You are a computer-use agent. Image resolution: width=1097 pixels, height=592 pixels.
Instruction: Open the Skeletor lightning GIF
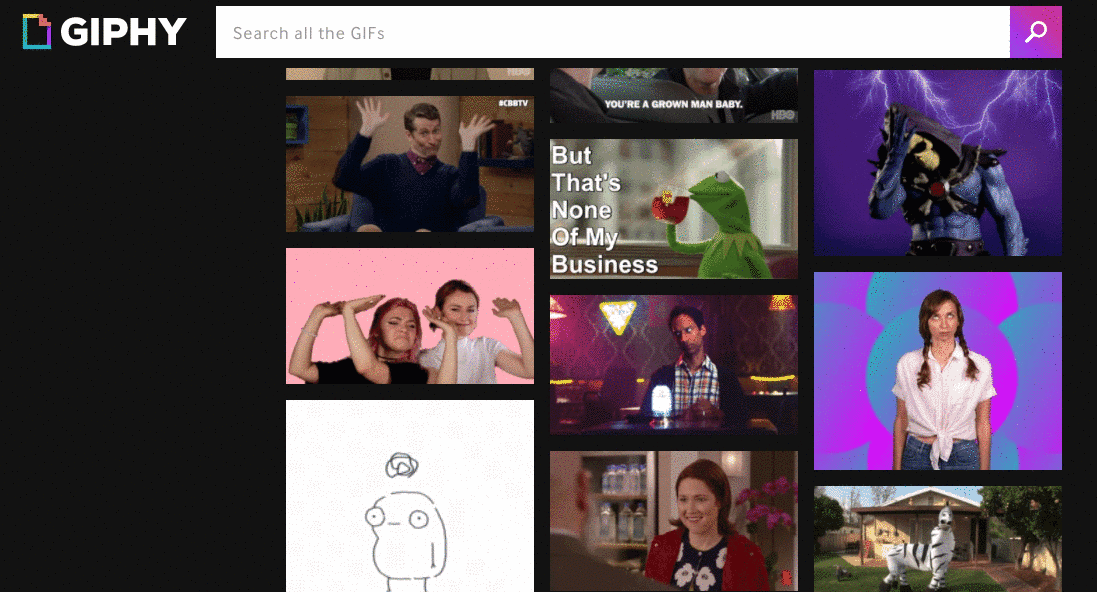(937, 162)
